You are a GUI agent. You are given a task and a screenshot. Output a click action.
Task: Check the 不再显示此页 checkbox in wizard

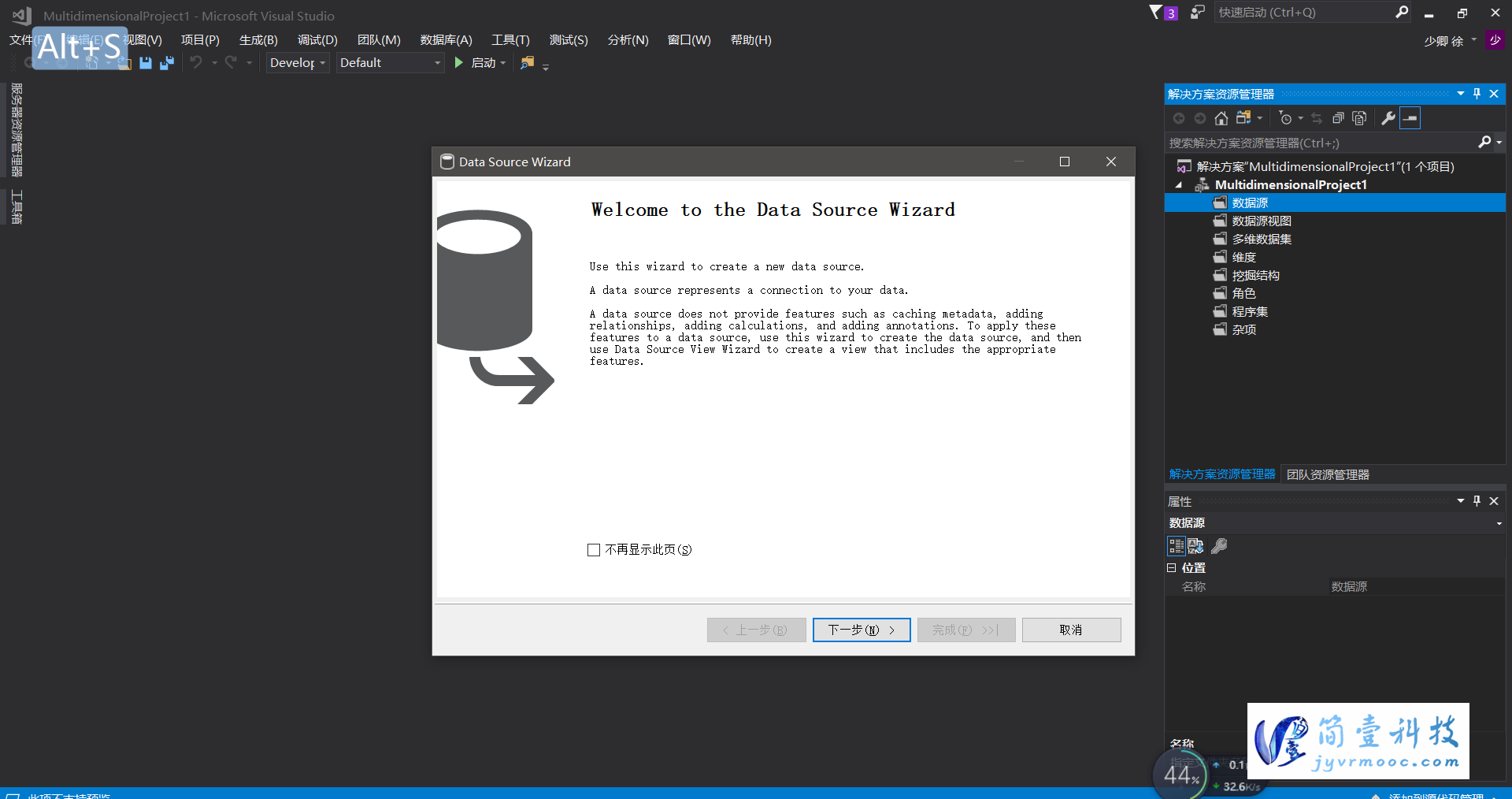tap(594, 550)
